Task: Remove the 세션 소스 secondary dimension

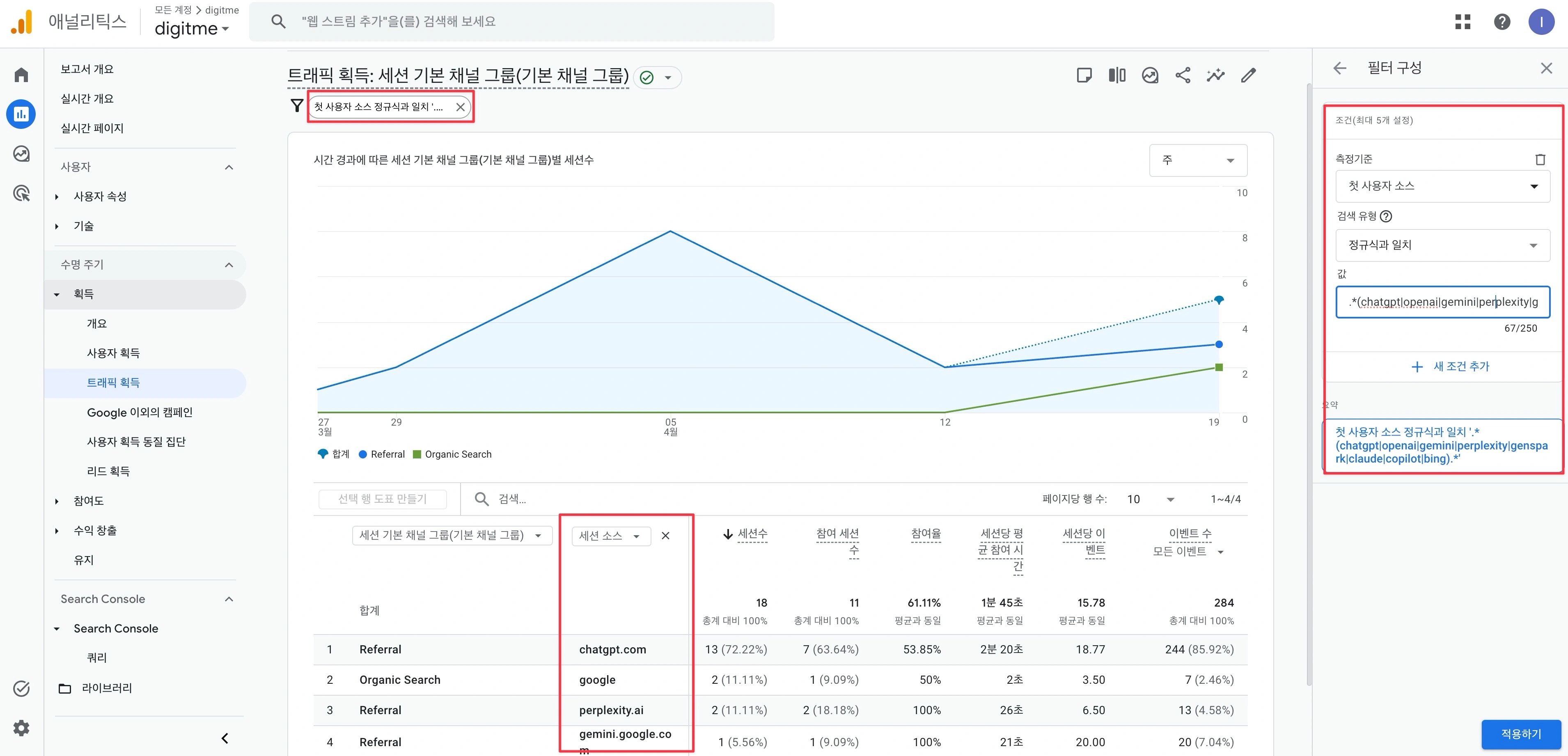Action: tap(665, 536)
